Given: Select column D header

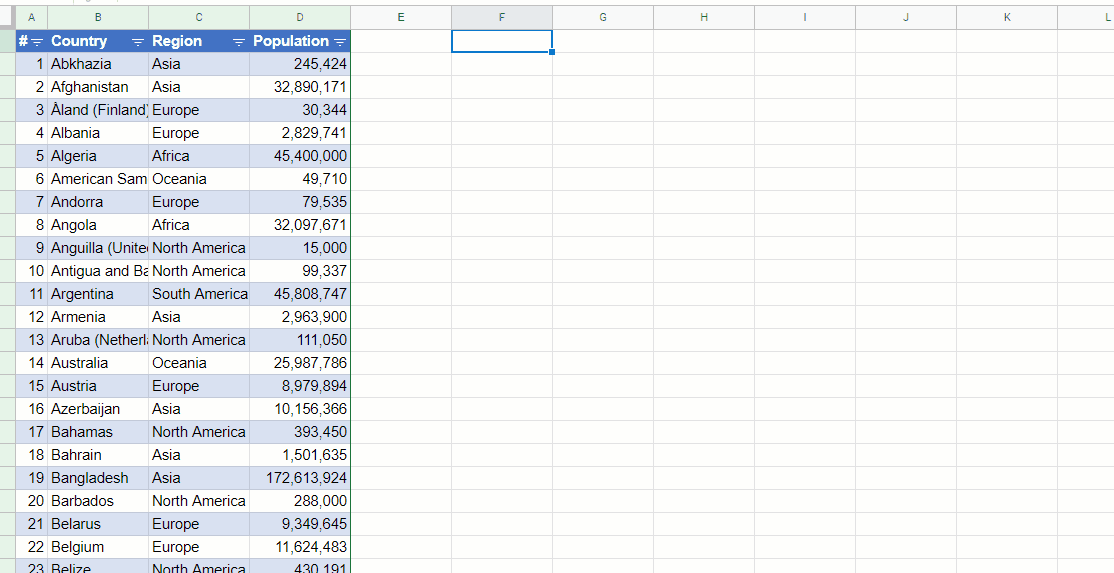Looking at the screenshot, I should tap(300, 17).
